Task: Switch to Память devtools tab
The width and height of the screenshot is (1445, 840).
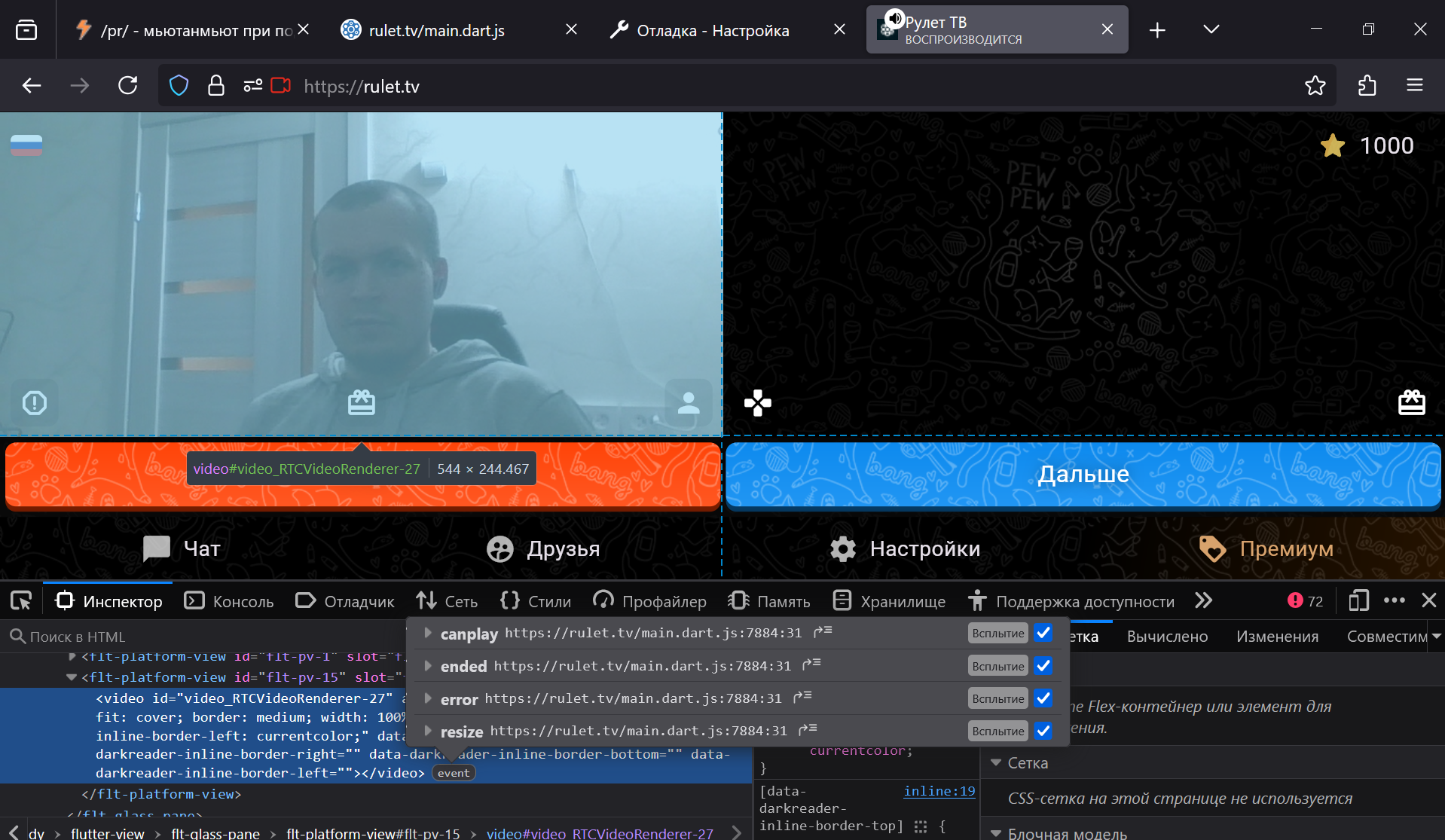Action: (769, 601)
